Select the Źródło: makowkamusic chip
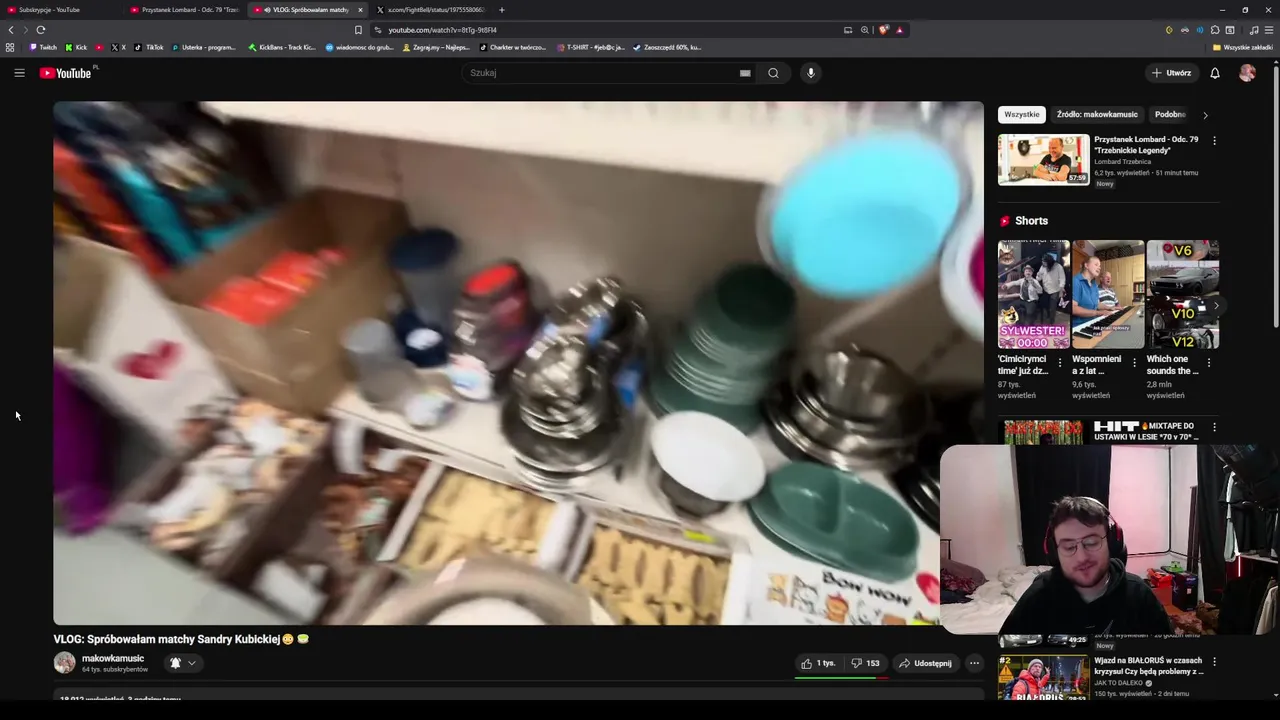Viewport: 1280px width, 720px height. (1097, 115)
